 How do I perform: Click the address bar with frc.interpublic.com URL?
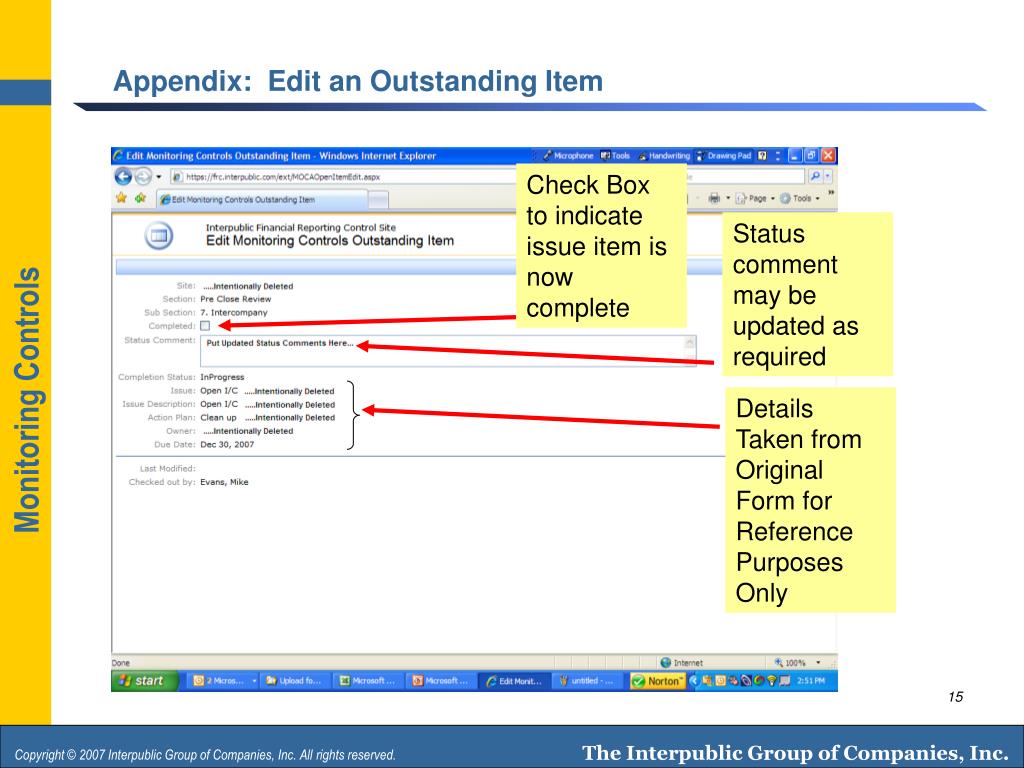coord(343,176)
